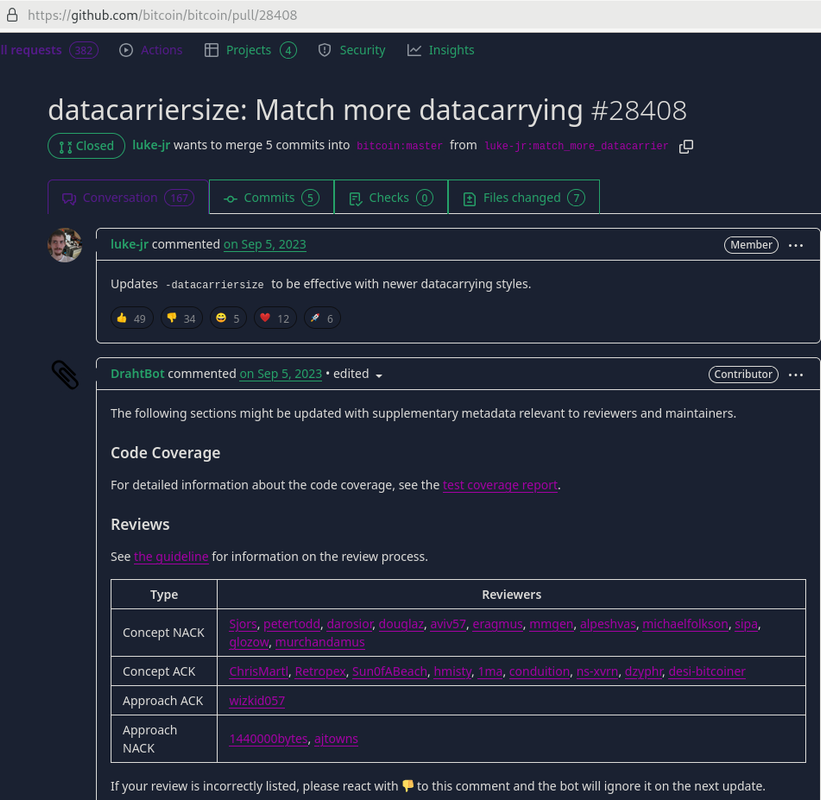Open luke-jr author link in first comment
Screen dimensions: 821x800
[x=129, y=245]
